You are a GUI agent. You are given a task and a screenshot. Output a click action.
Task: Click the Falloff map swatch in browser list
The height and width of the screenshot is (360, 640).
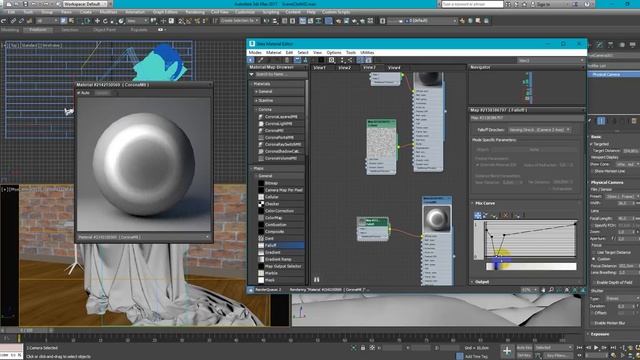[x=261, y=245]
